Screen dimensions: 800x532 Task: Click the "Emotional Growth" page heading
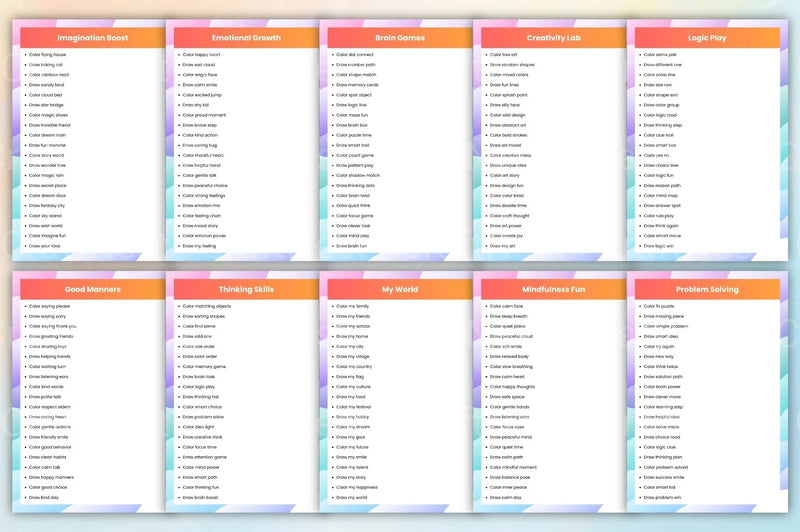point(246,38)
